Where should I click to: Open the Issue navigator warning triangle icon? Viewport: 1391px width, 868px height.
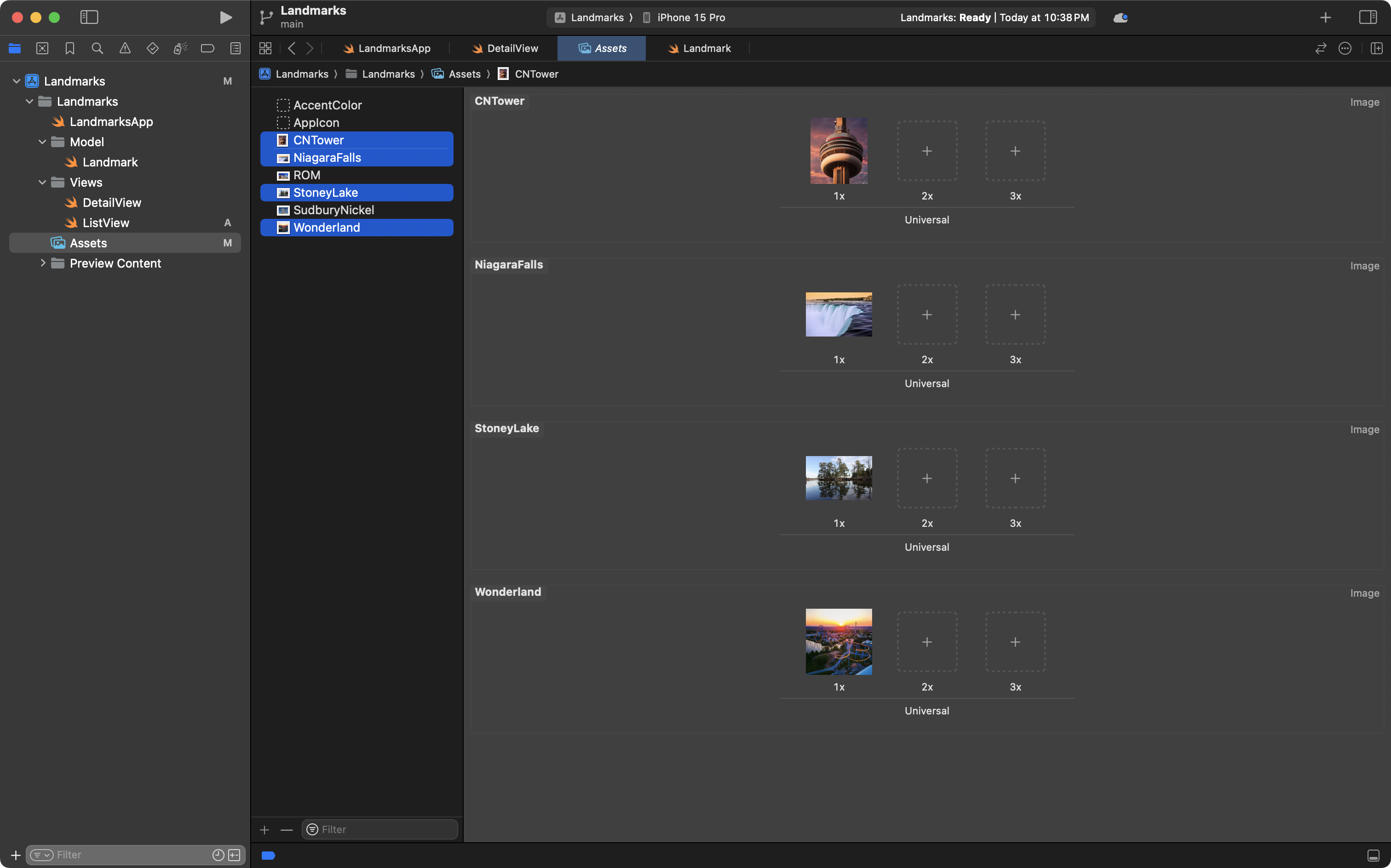[125, 48]
